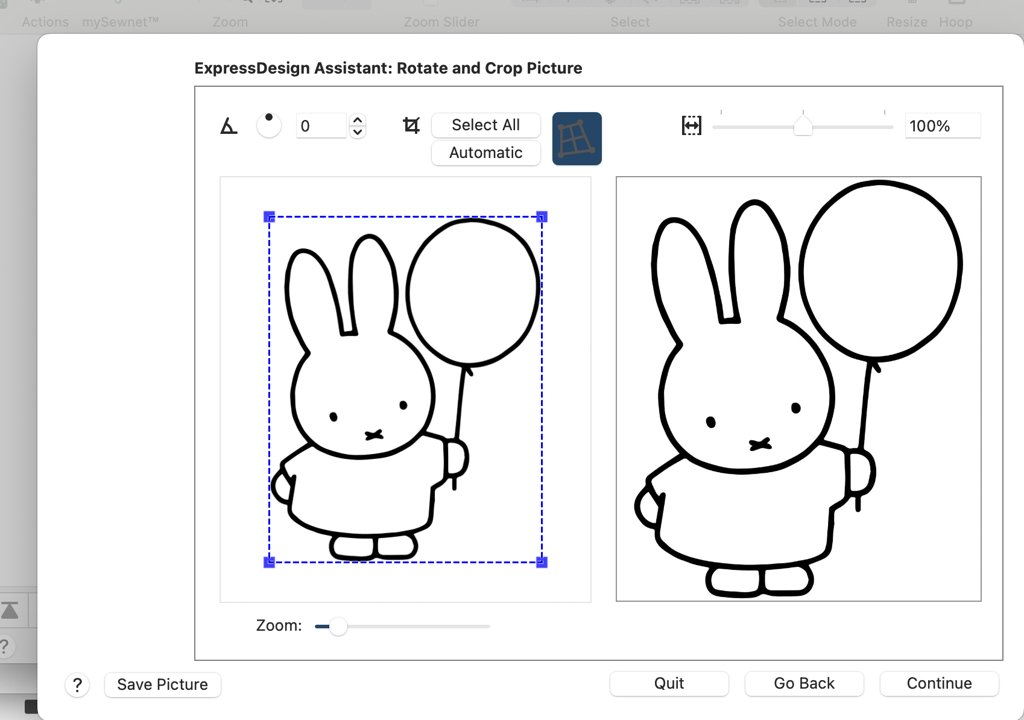Click the Automatic crop button
1024x720 pixels.
click(x=486, y=153)
